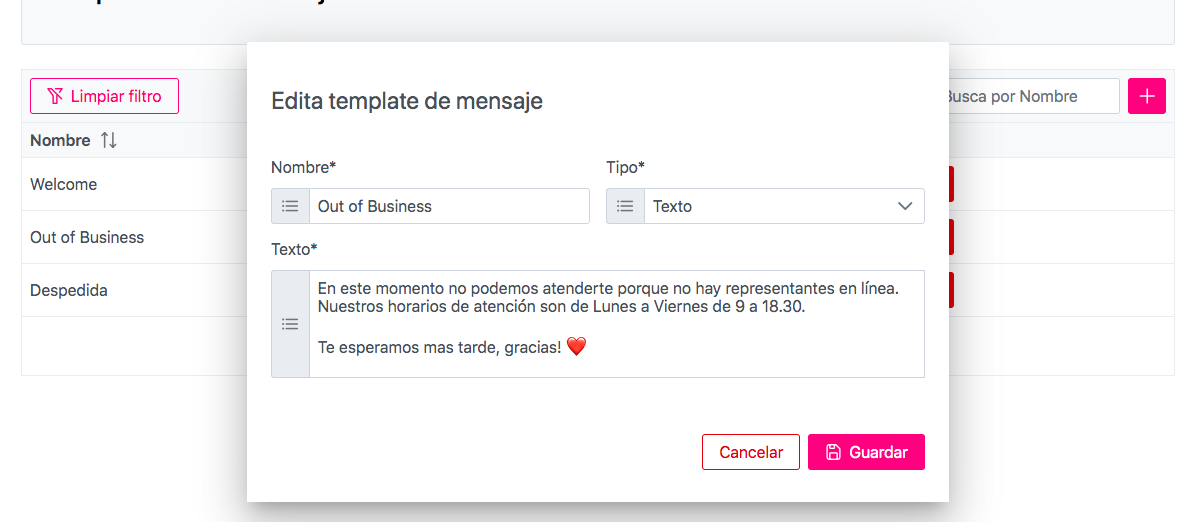Click the list icon beside Texto textarea

[290, 324]
